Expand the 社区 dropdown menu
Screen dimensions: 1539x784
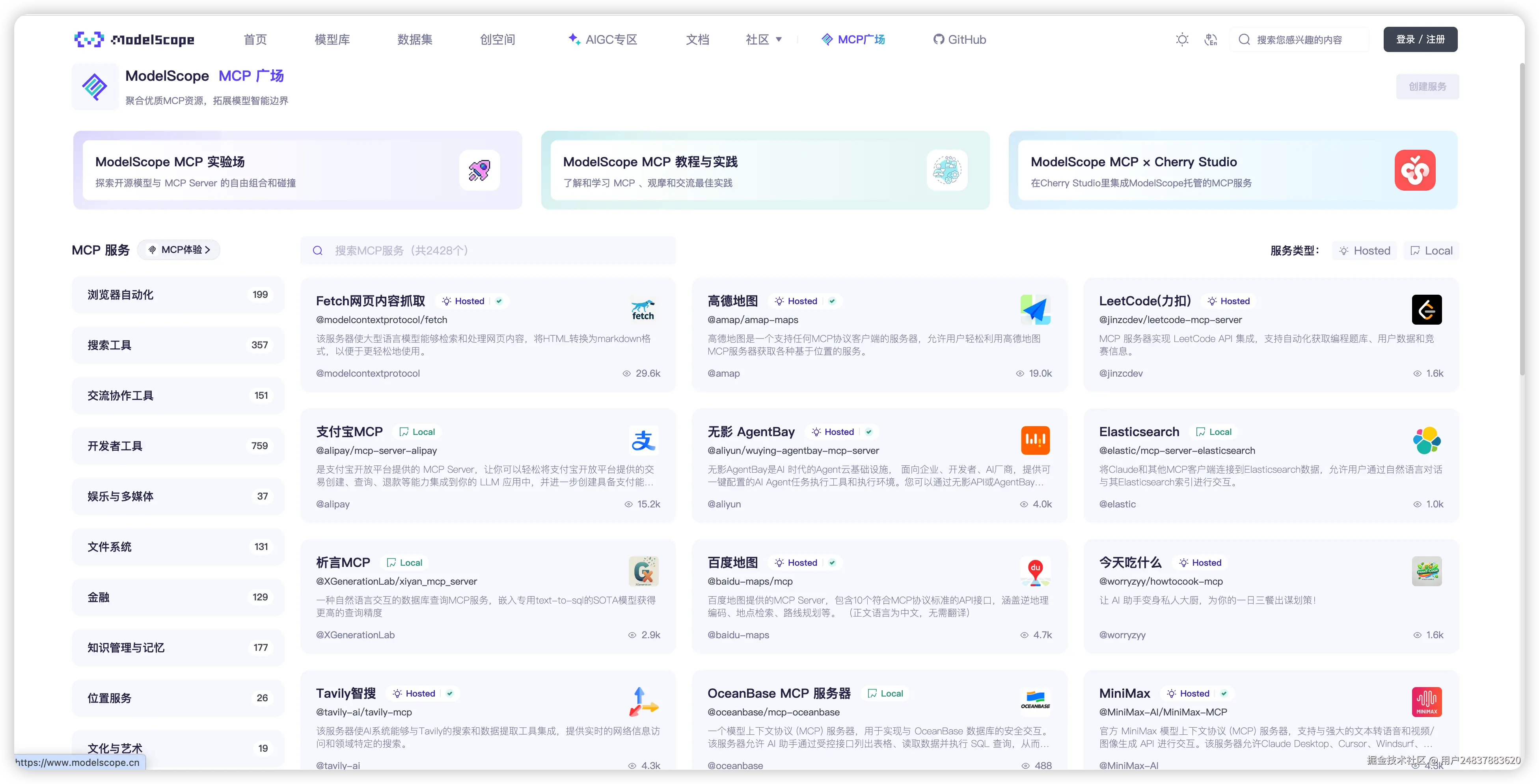point(764,39)
